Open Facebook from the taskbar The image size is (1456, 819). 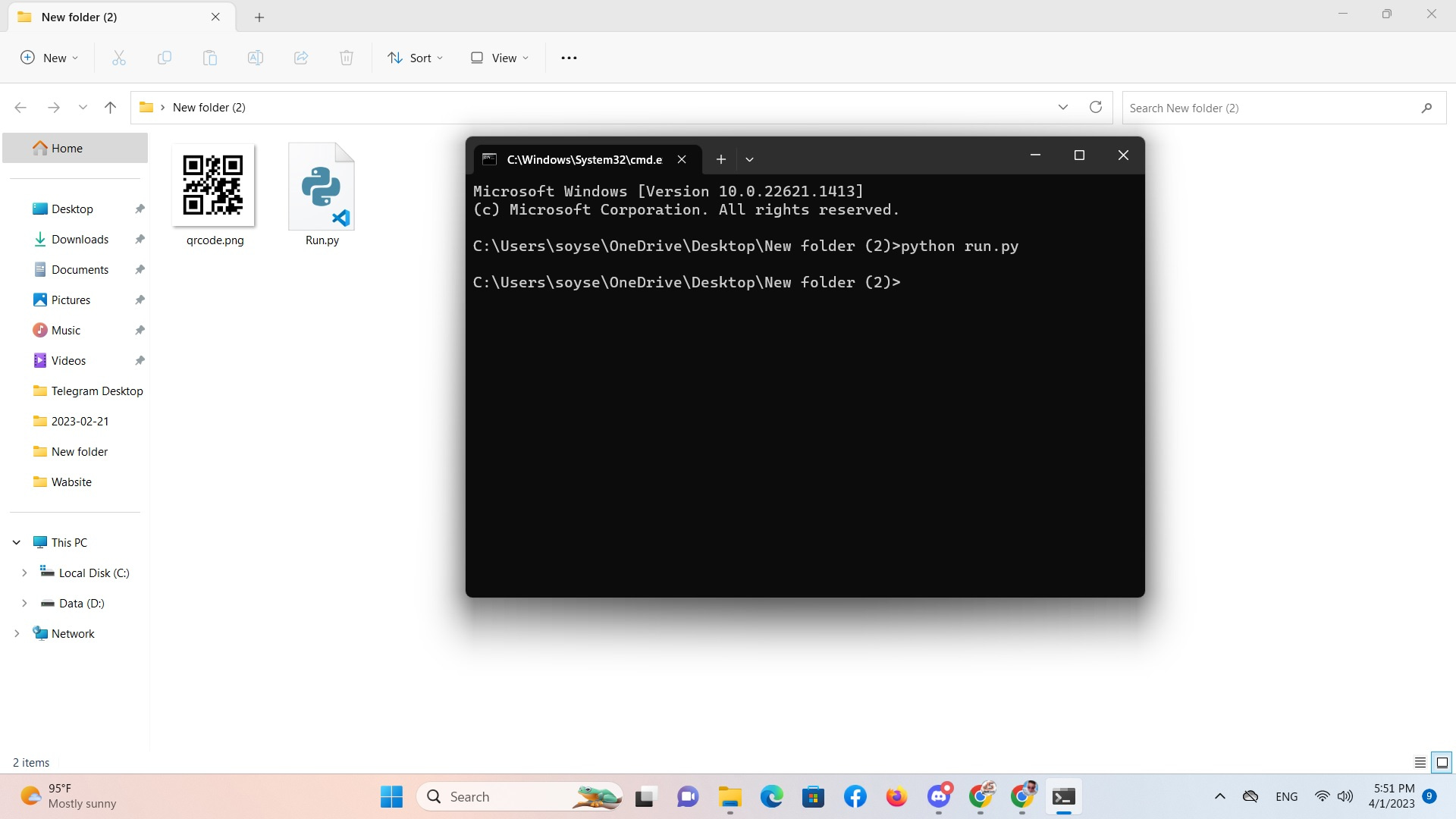point(855,796)
